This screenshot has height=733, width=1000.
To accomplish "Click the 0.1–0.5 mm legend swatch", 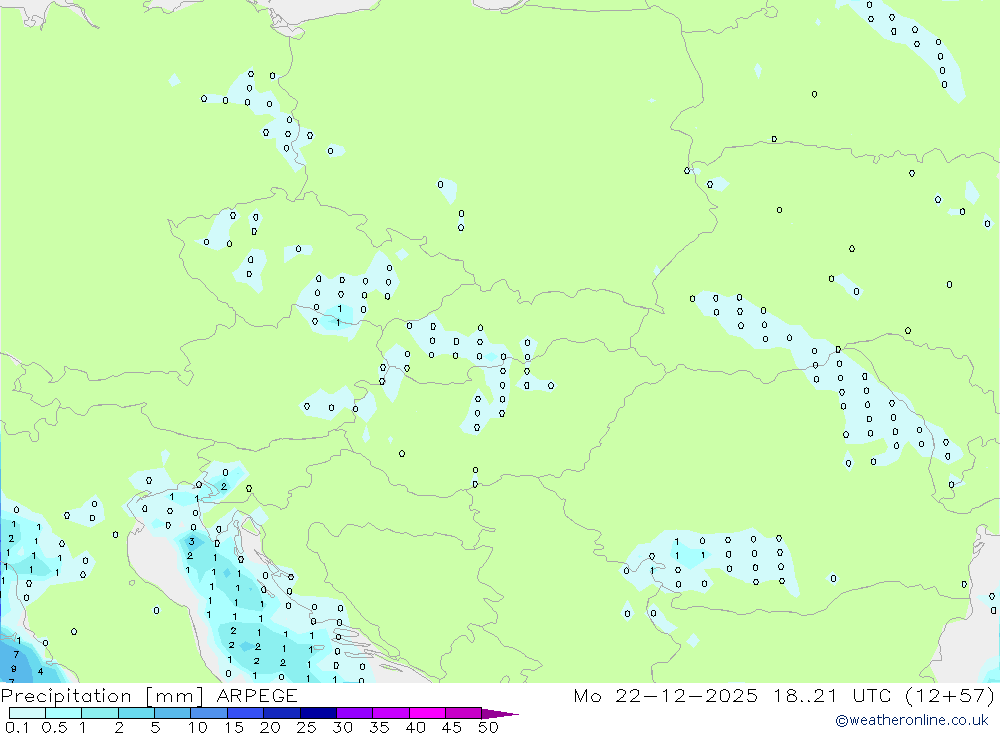I will (27, 713).
